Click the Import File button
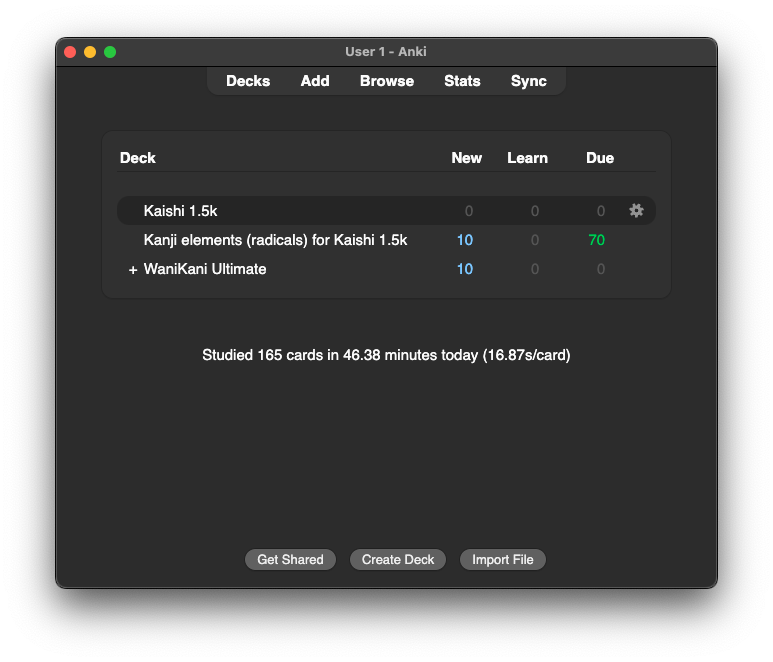This screenshot has width=773, height=662. tap(502, 559)
